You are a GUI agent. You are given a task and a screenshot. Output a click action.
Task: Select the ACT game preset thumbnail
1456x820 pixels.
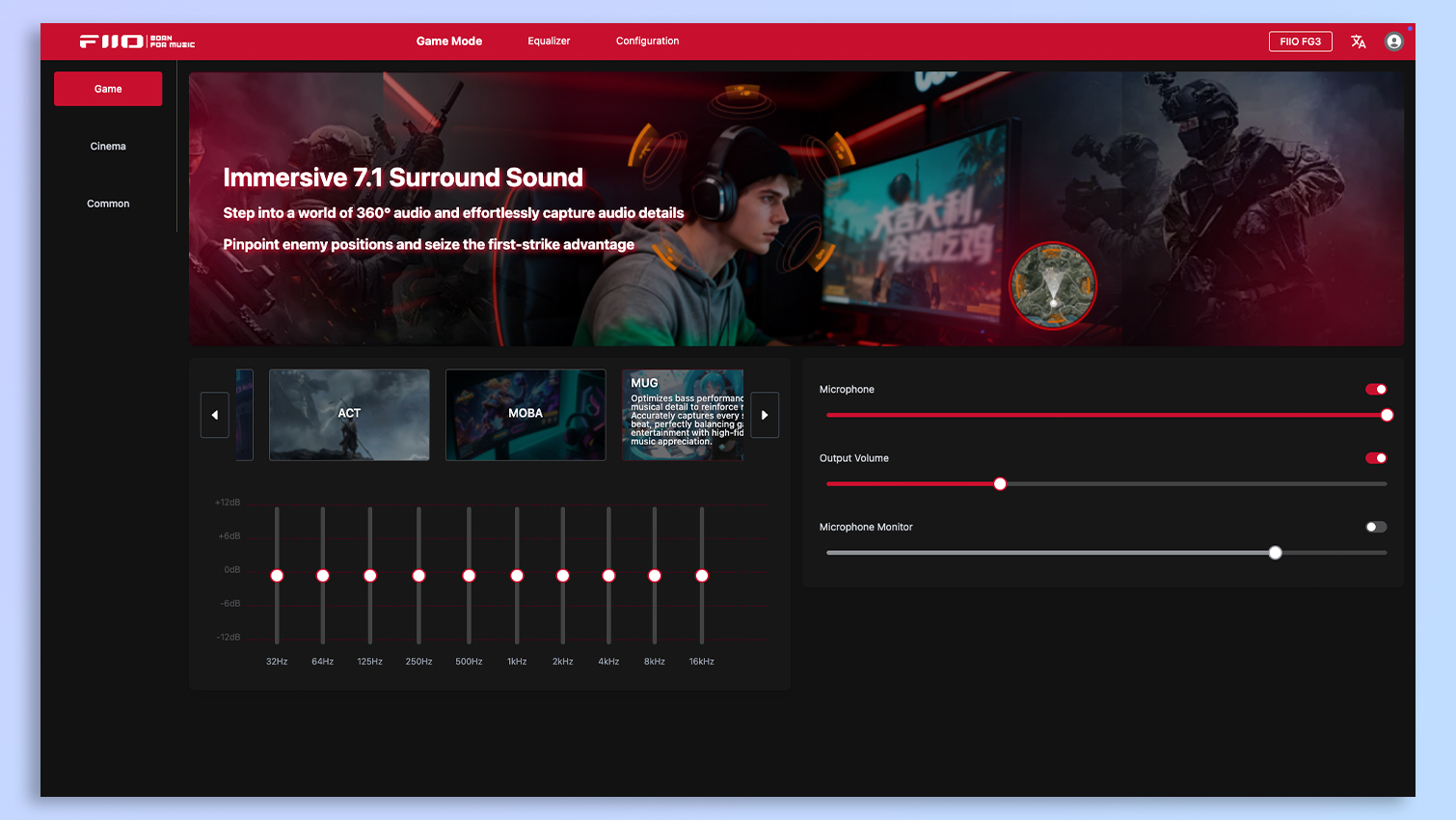pos(349,415)
